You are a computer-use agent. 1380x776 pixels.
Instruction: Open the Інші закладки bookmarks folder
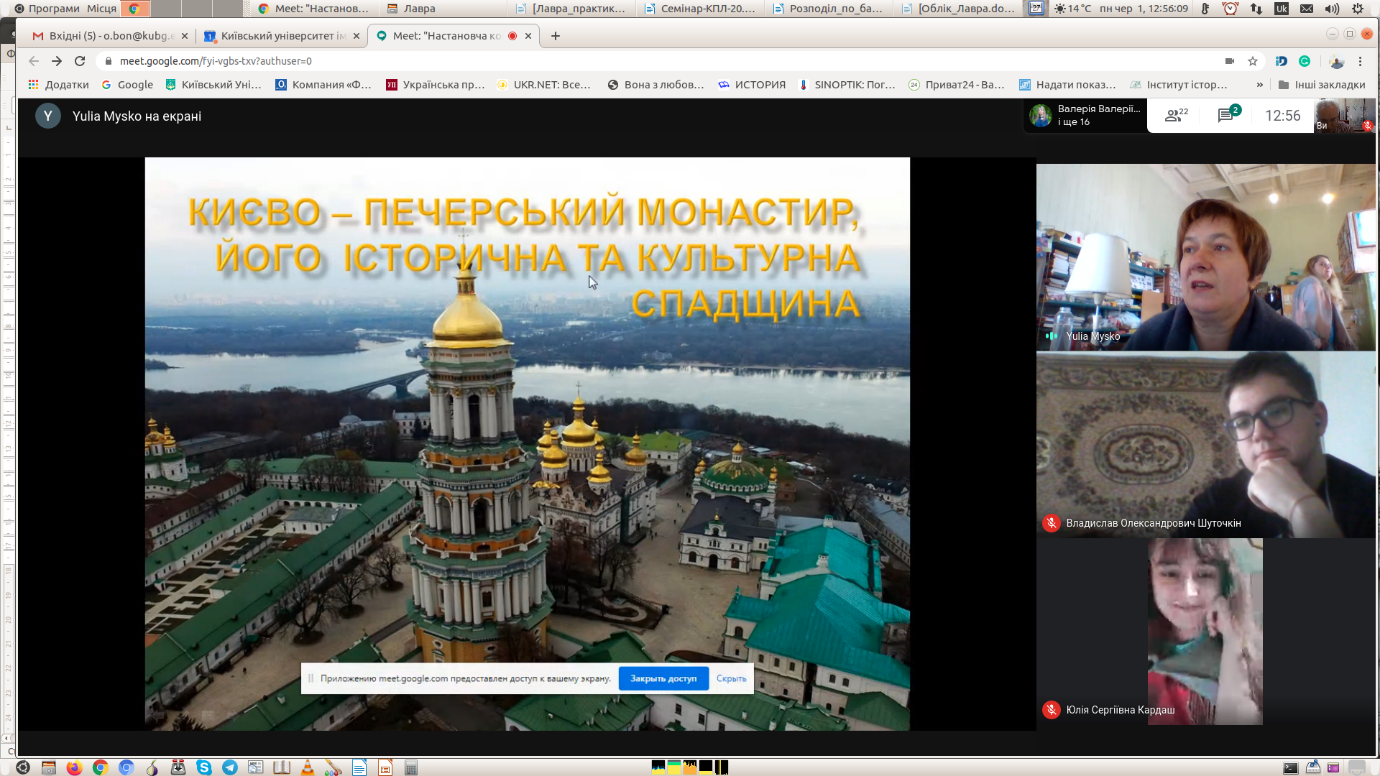pos(1321,85)
